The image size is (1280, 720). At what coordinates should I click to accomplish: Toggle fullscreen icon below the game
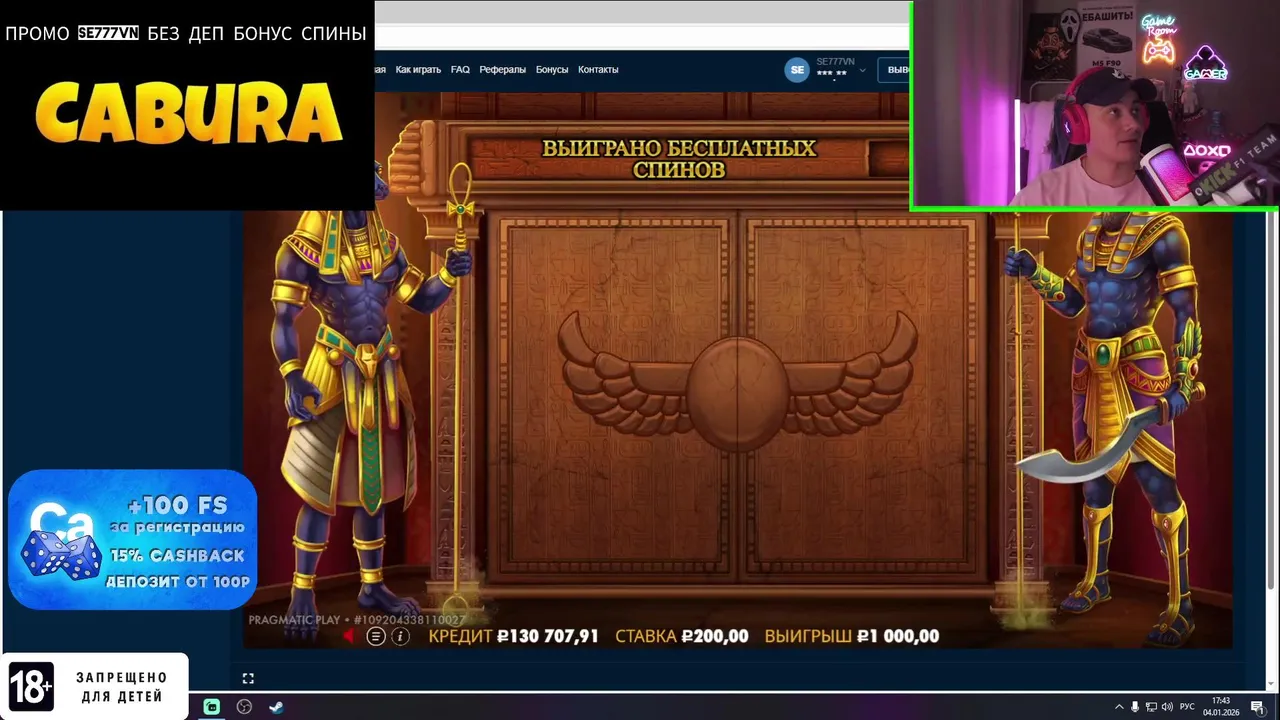pyautogui.click(x=248, y=678)
